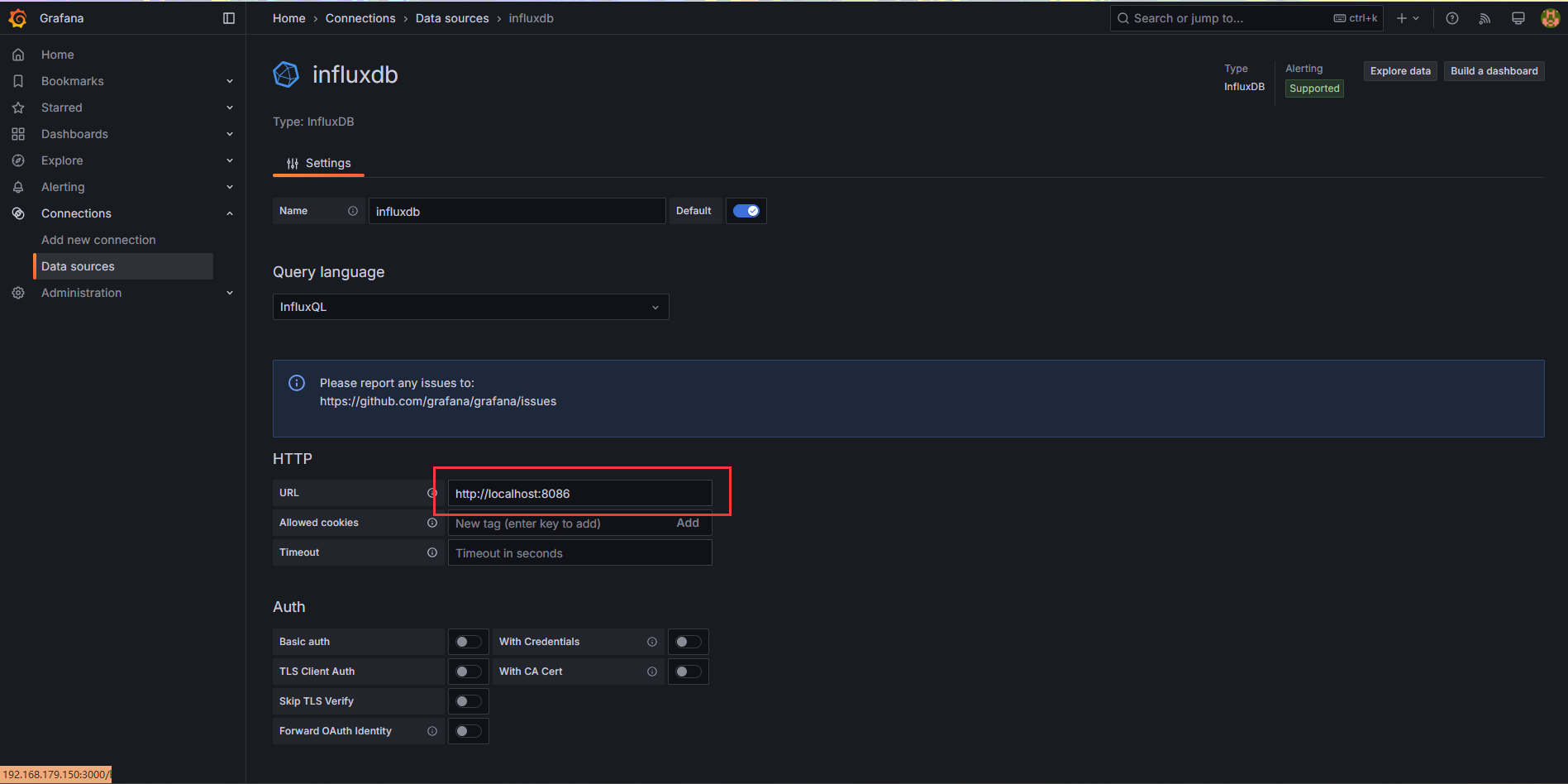Expand the Administration section chevron
1568x784 pixels.
coord(230,293)
